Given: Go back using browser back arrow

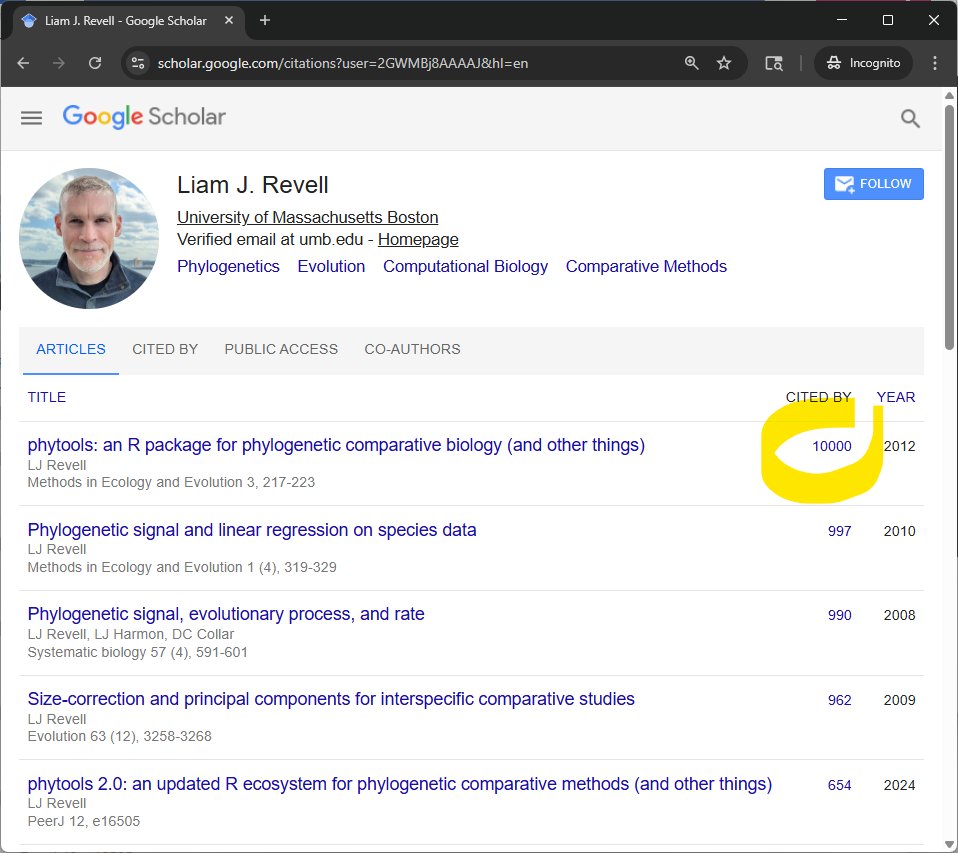Looking at the screenshot, I should pos(23,63).
